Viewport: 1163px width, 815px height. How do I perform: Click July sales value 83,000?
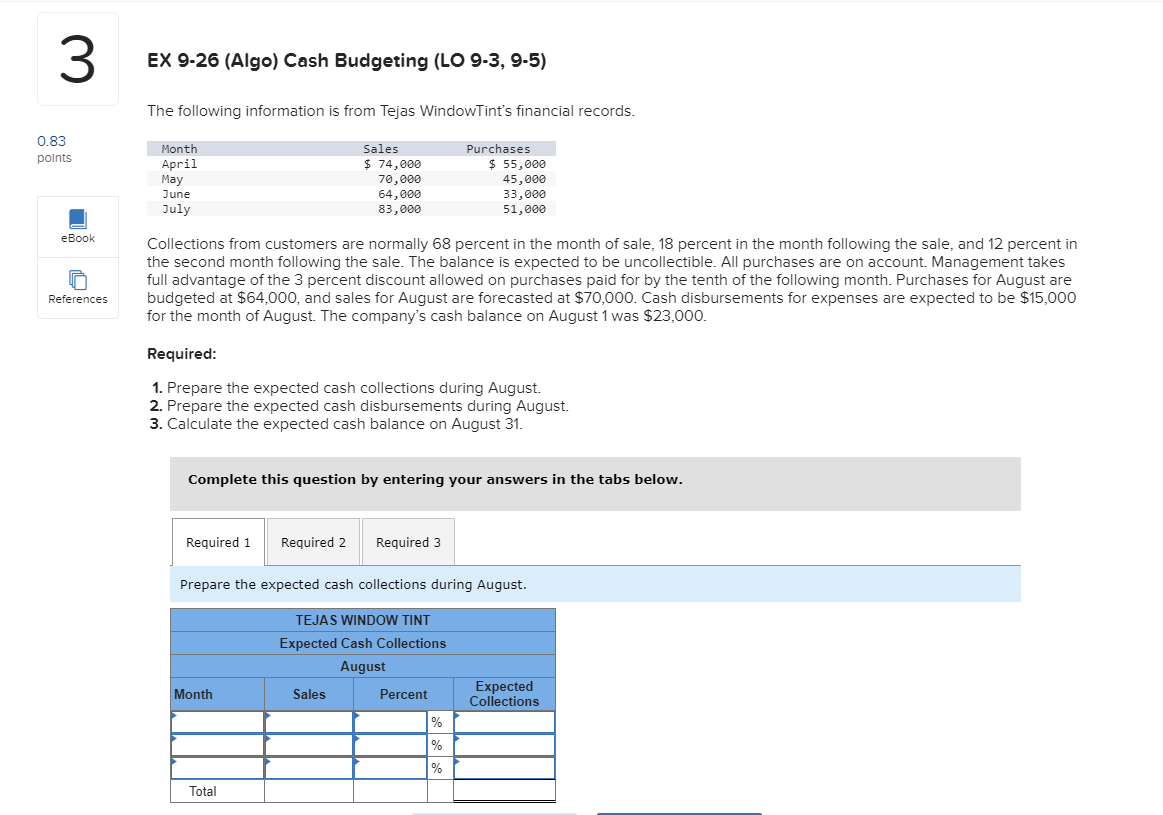coord(399,209)
